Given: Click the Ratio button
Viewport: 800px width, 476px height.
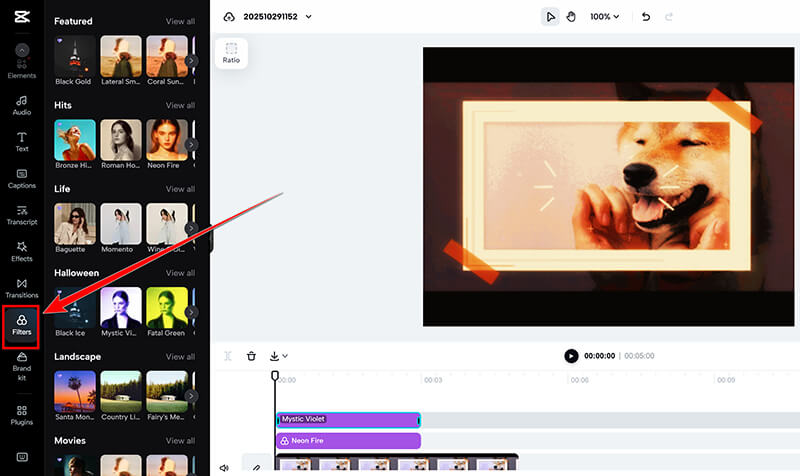Looking at the screenshot, I should 231,52.
